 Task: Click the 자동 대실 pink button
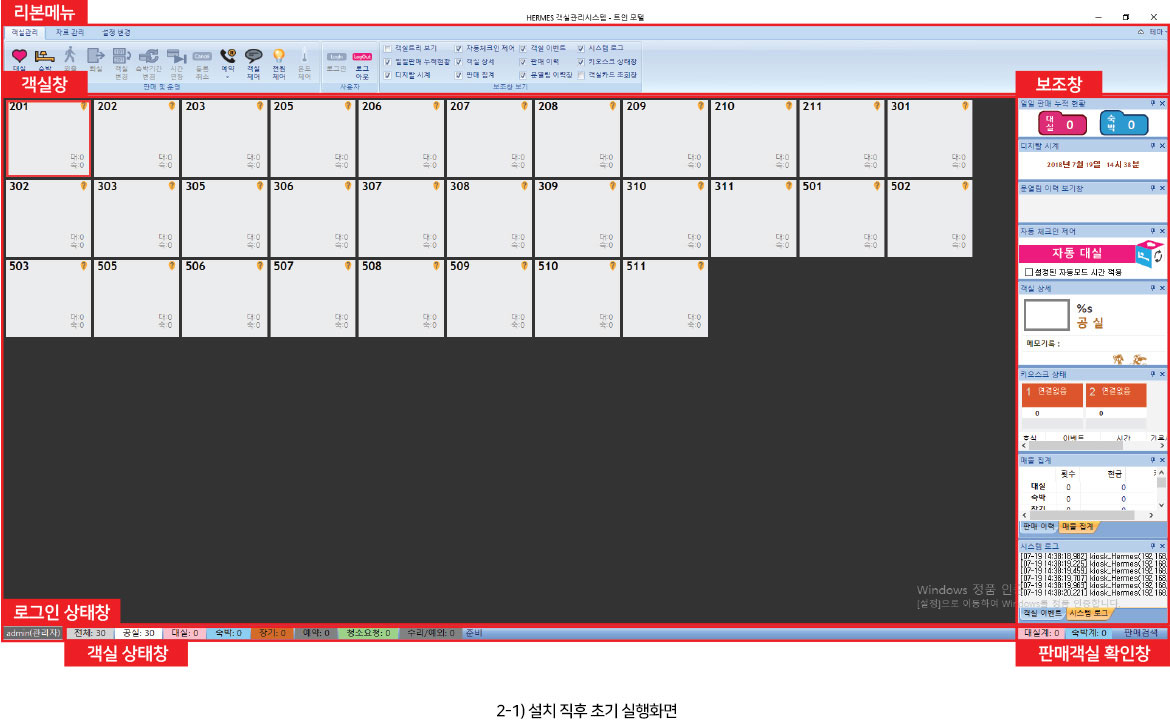point(1077,254)
